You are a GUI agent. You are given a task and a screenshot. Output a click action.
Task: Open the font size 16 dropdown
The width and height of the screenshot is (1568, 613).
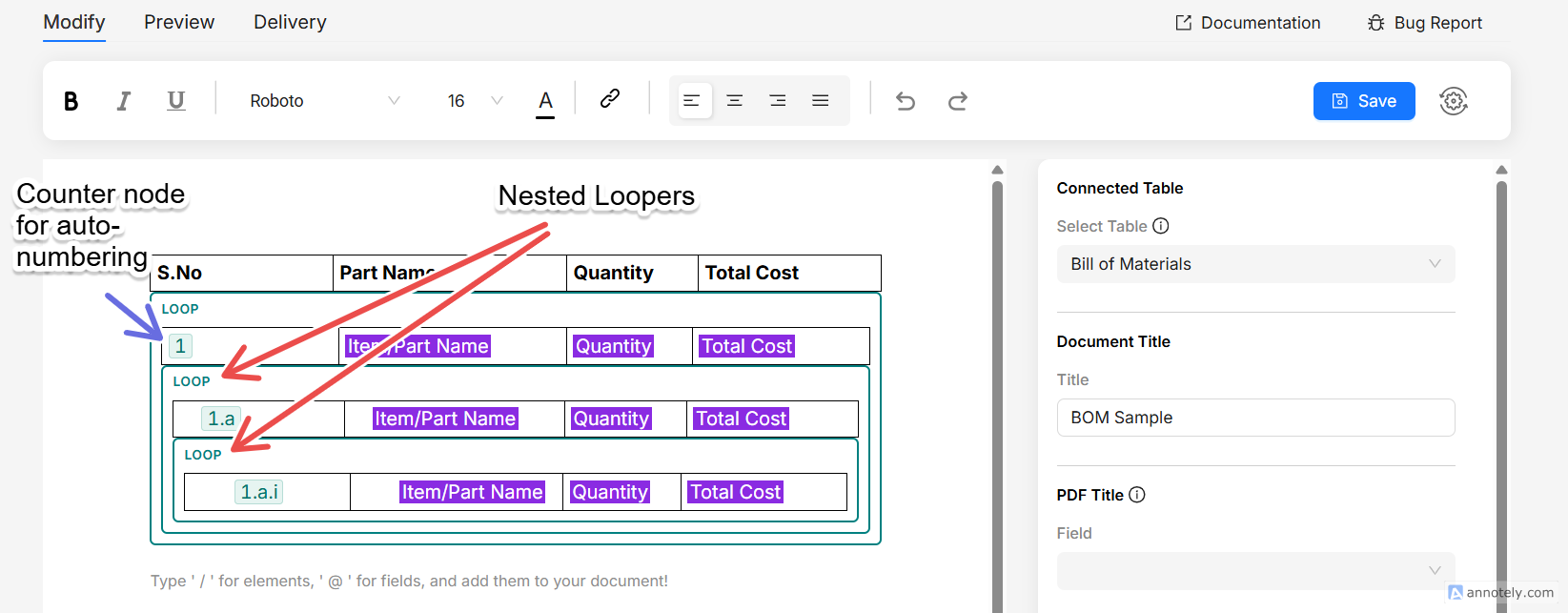tap(475, 101)
